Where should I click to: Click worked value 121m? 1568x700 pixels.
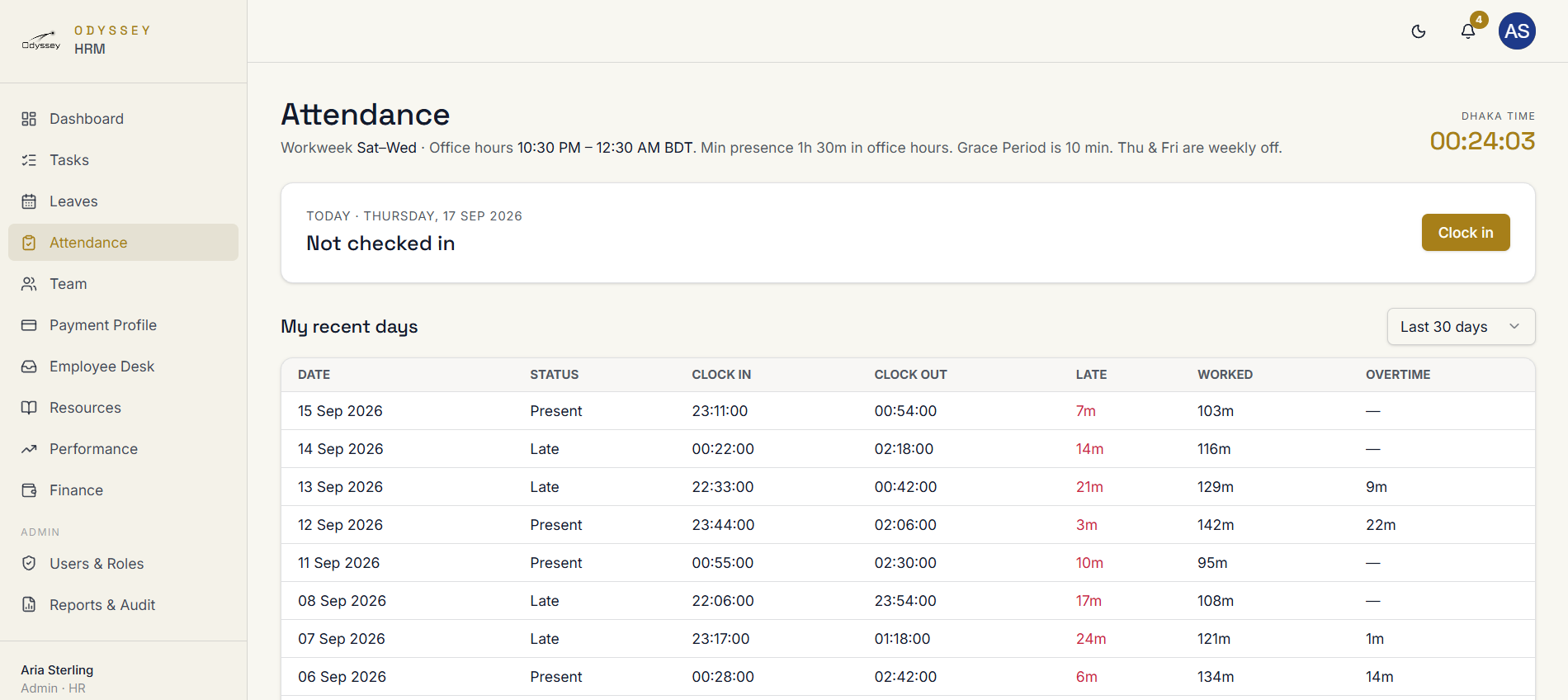tap(1214, 639)
